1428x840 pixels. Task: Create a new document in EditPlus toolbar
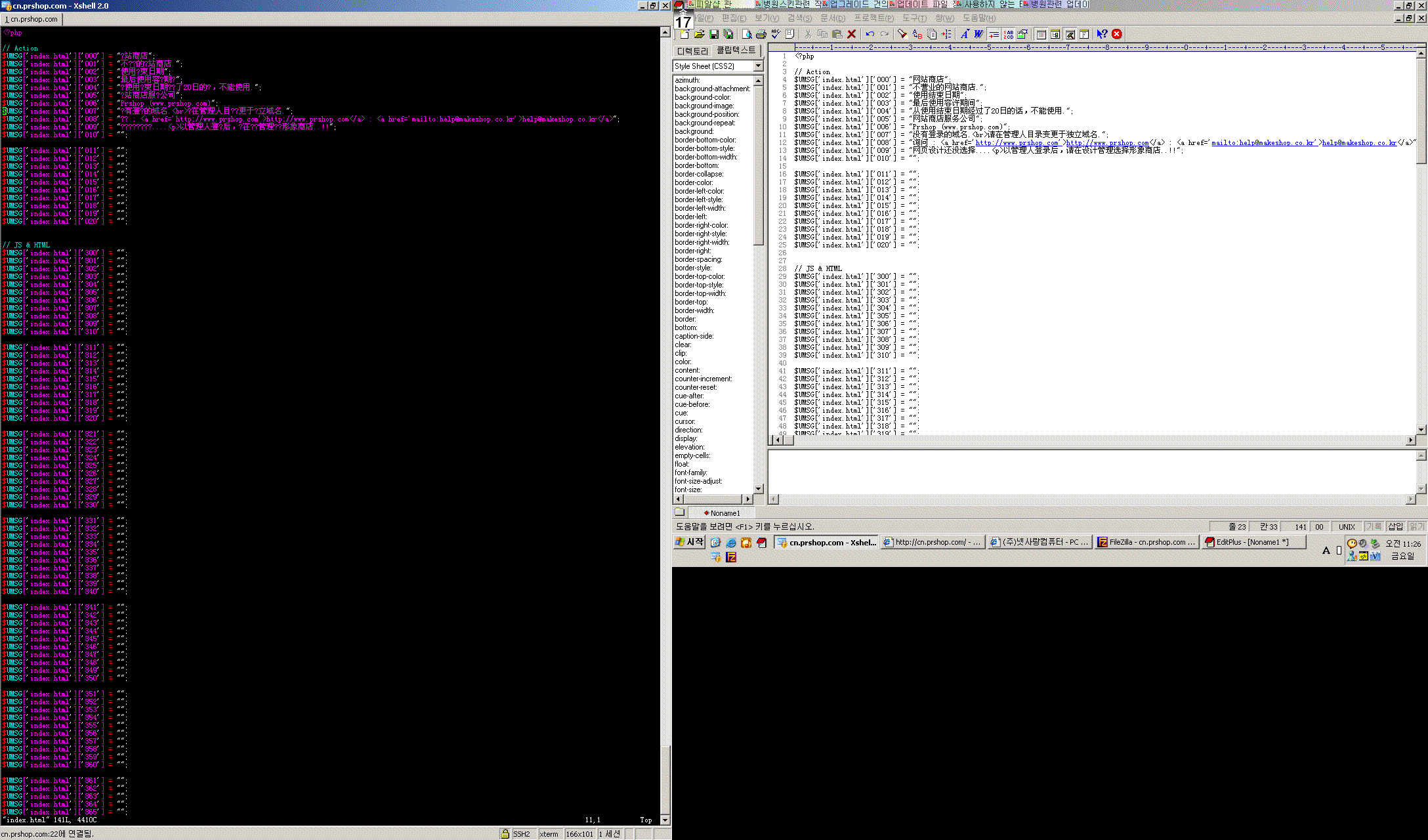[x=684, y=34]
